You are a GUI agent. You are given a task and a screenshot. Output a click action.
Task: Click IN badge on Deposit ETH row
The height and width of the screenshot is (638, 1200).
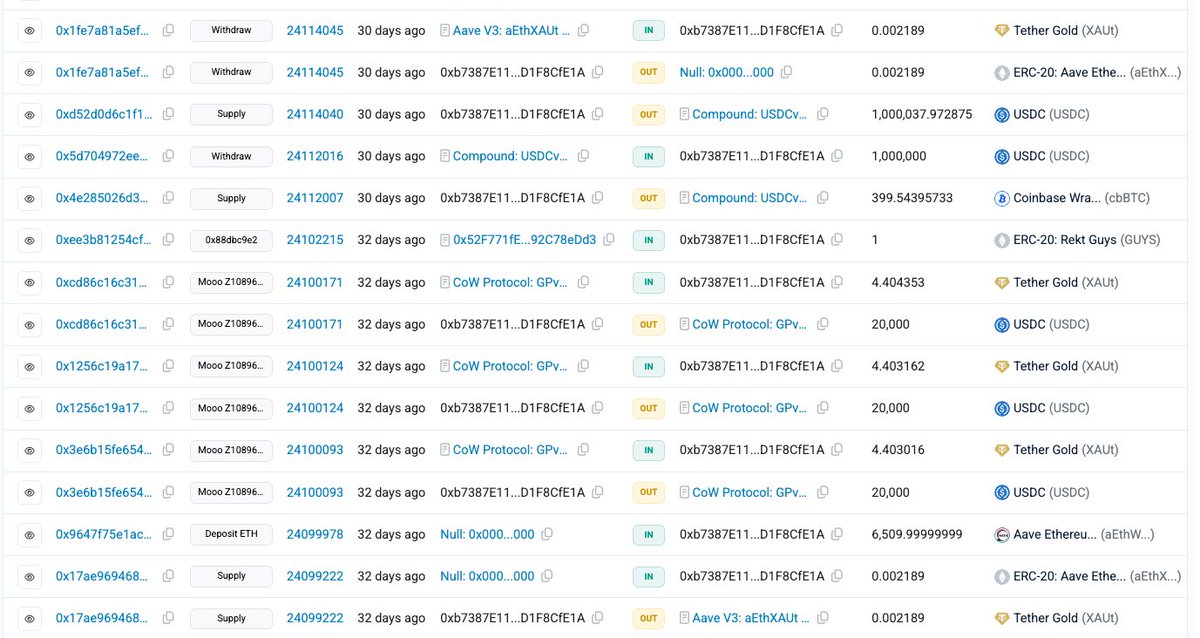click(x=648, y=535)
